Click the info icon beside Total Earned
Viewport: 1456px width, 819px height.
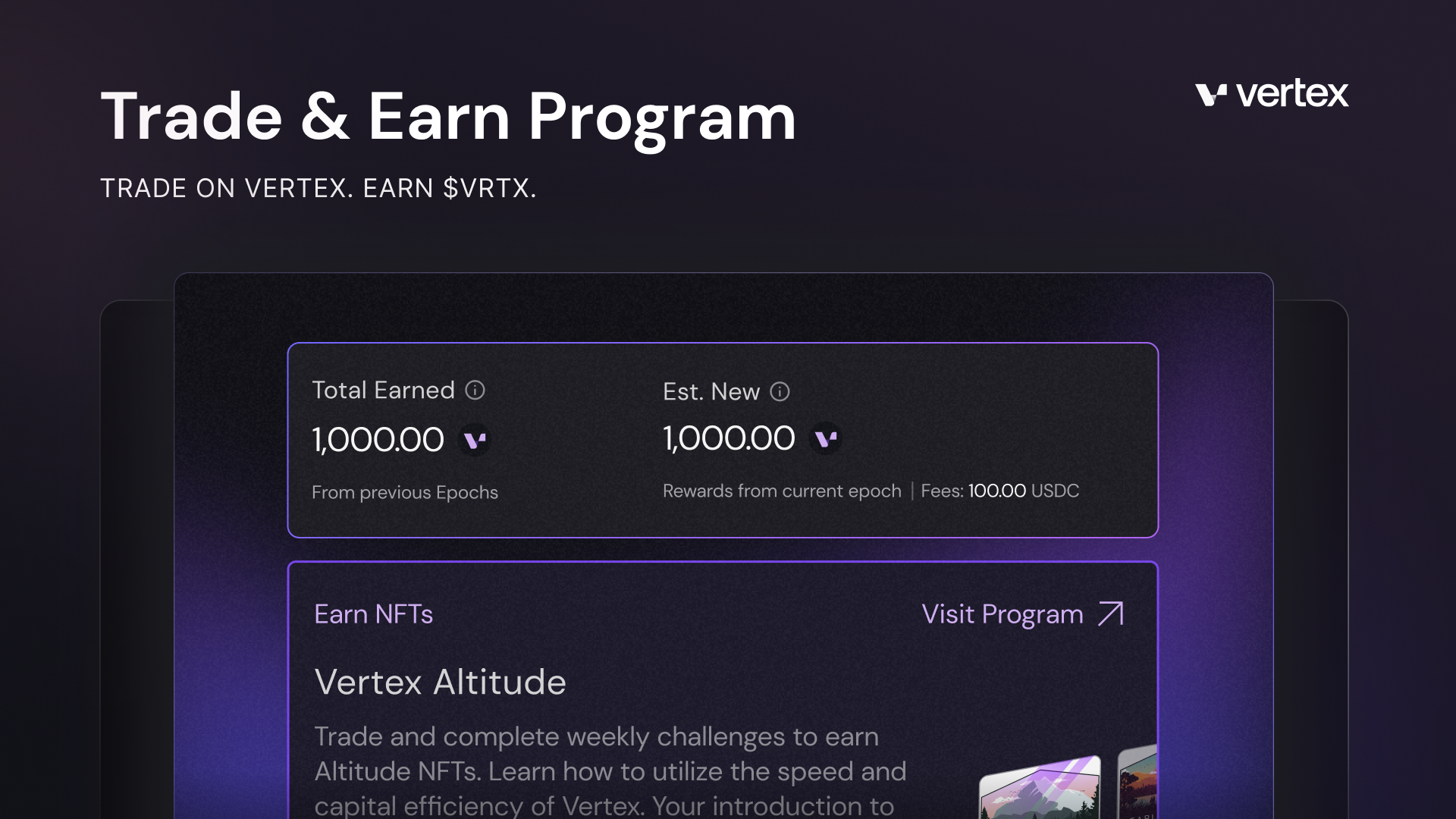475,391
